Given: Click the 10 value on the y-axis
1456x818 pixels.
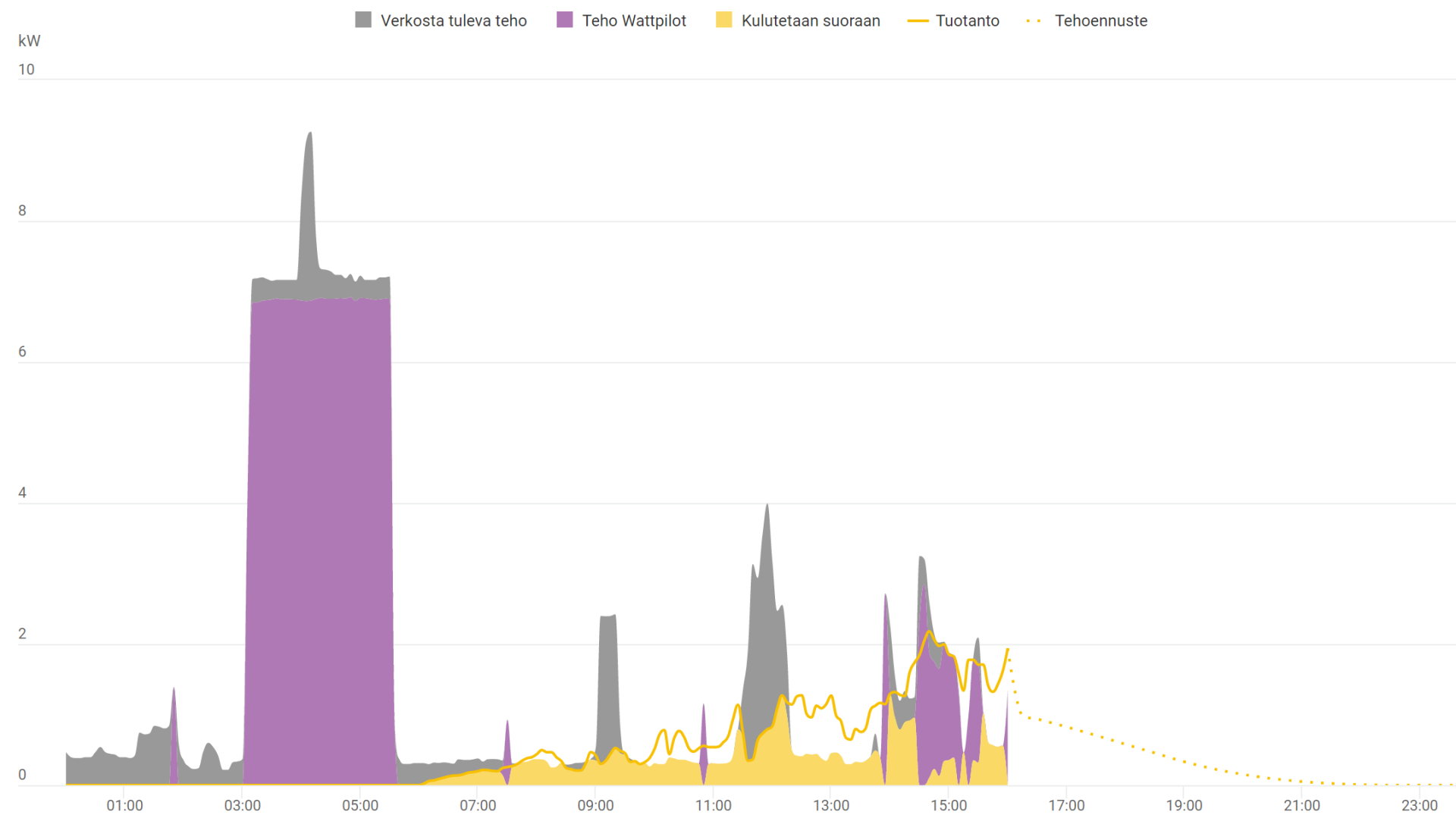Looking at the screenshot, I should (27, 70).
